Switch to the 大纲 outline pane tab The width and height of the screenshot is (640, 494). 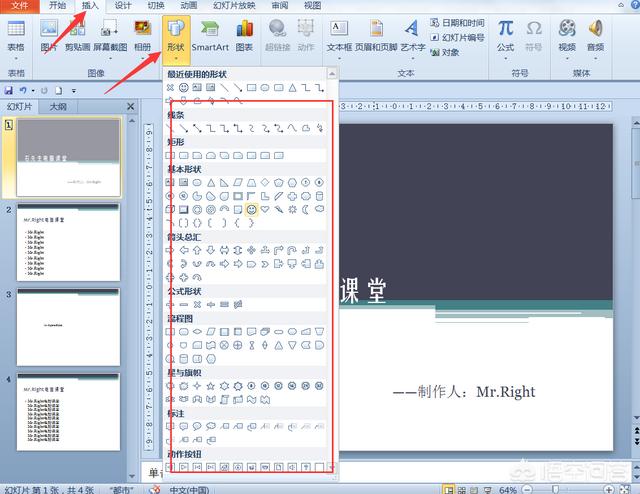point(58,107)
